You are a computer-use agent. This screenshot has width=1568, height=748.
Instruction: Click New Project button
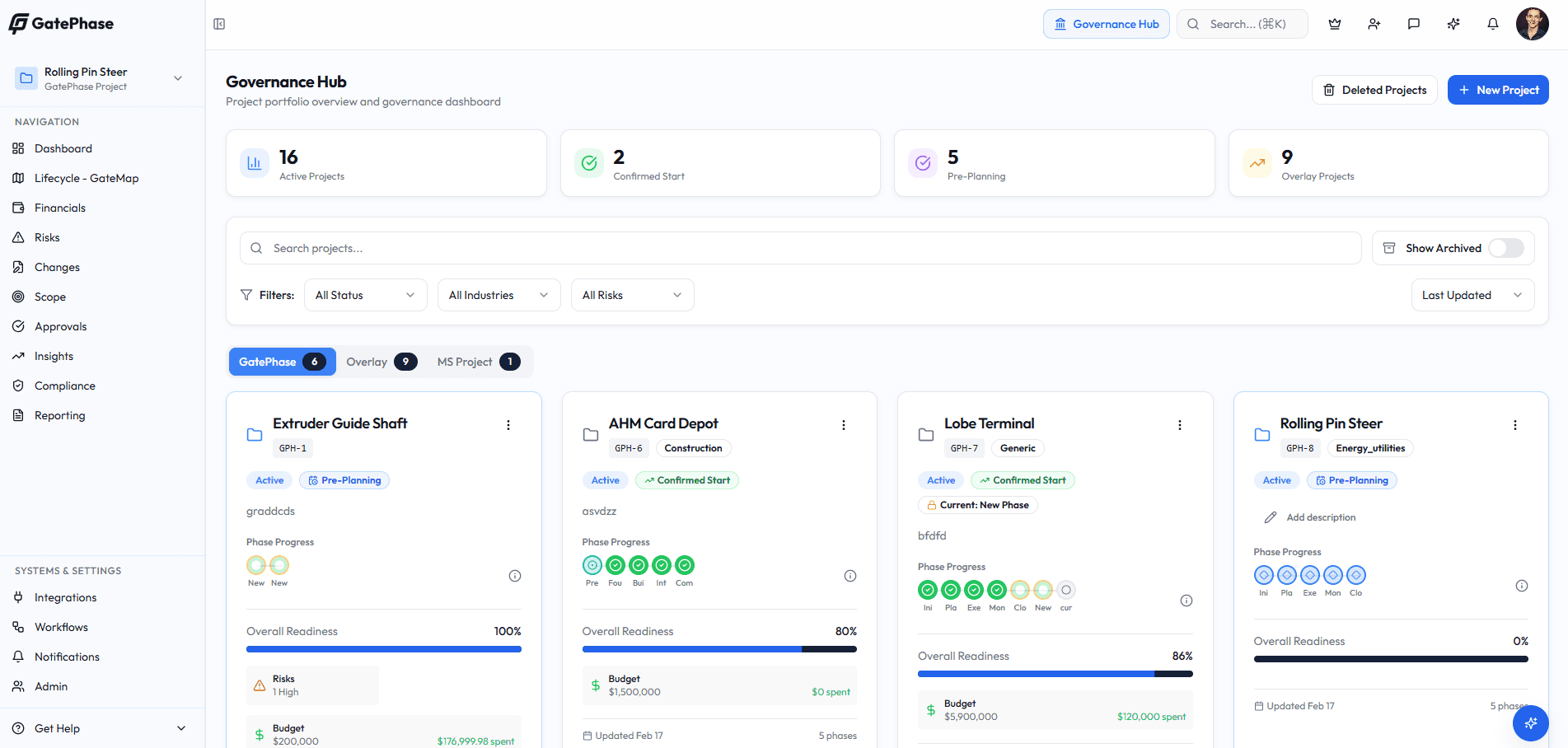pyautogui.click(x=1498, y=90)
